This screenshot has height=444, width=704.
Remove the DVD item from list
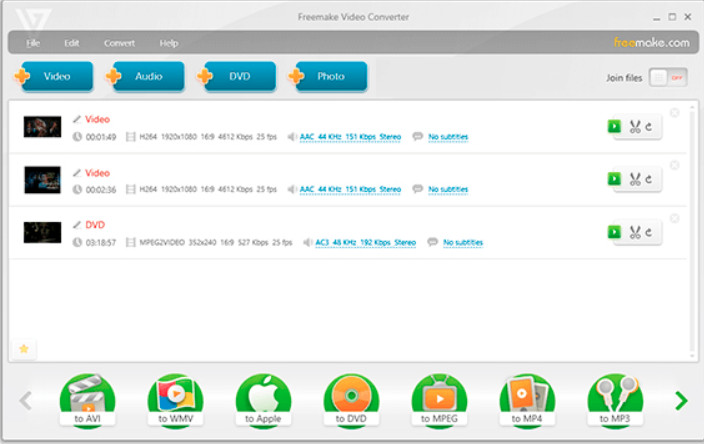coord(674,218)
